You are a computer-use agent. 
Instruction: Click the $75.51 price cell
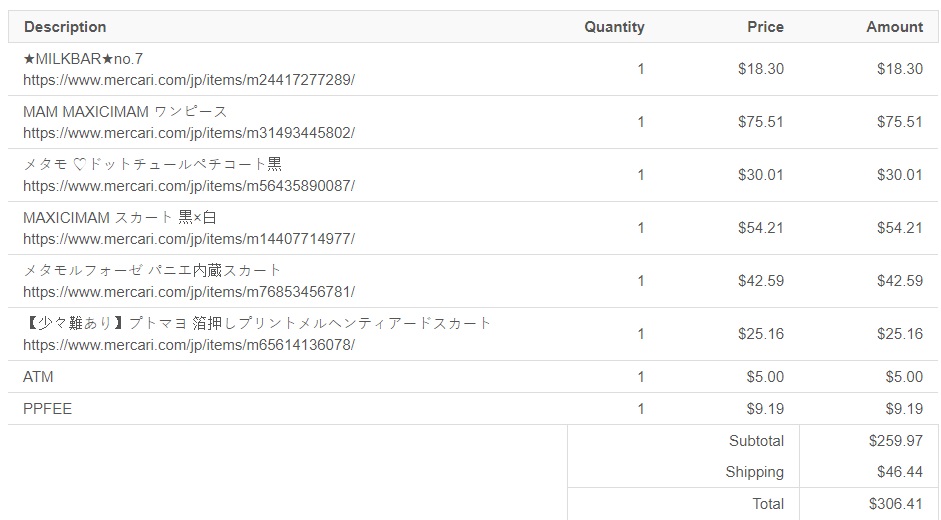761,122
